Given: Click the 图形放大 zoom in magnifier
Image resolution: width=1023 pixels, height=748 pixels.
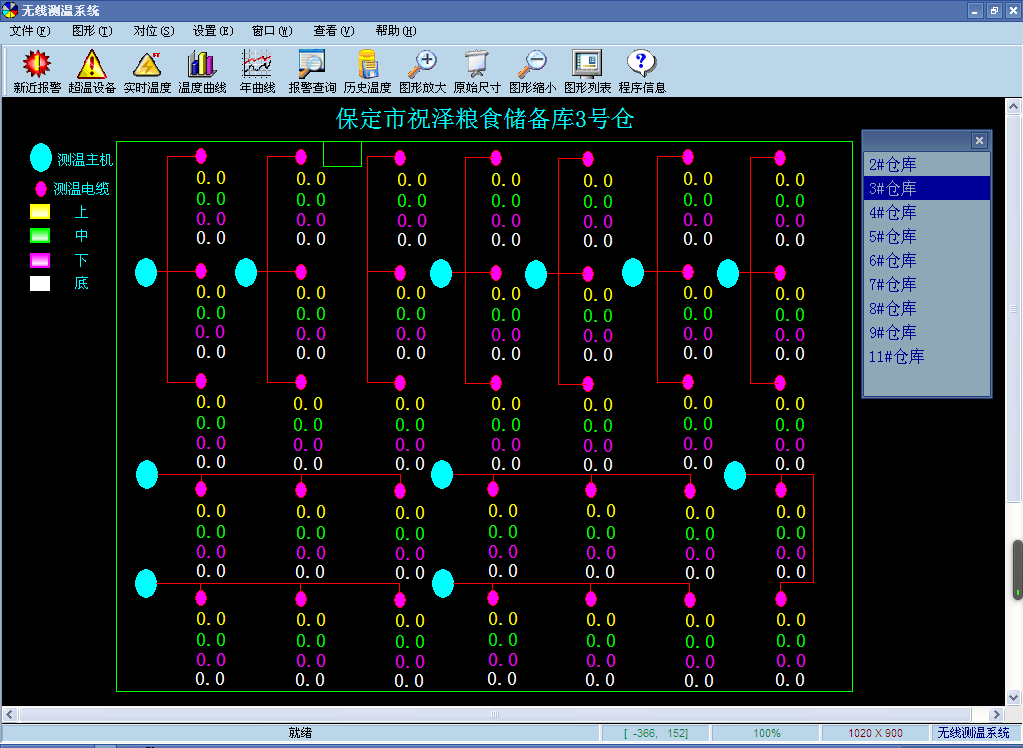Looking at the screenshot, I should (422, 65).
